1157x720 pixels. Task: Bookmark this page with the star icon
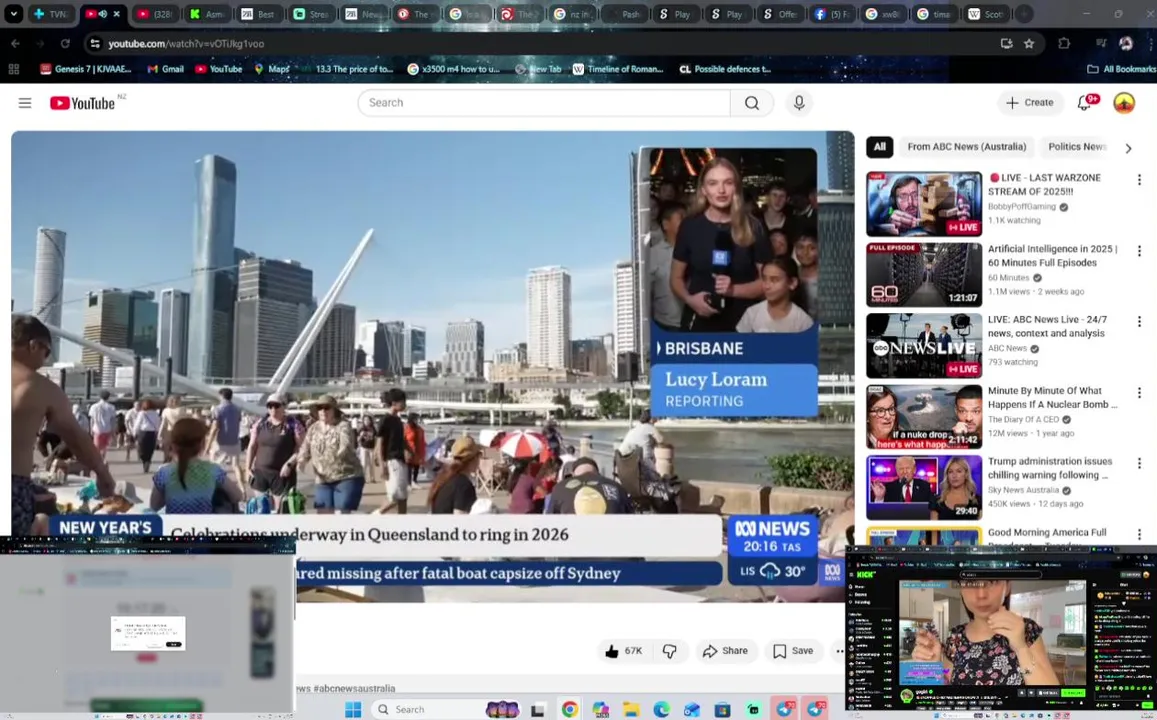[1029, 44]
